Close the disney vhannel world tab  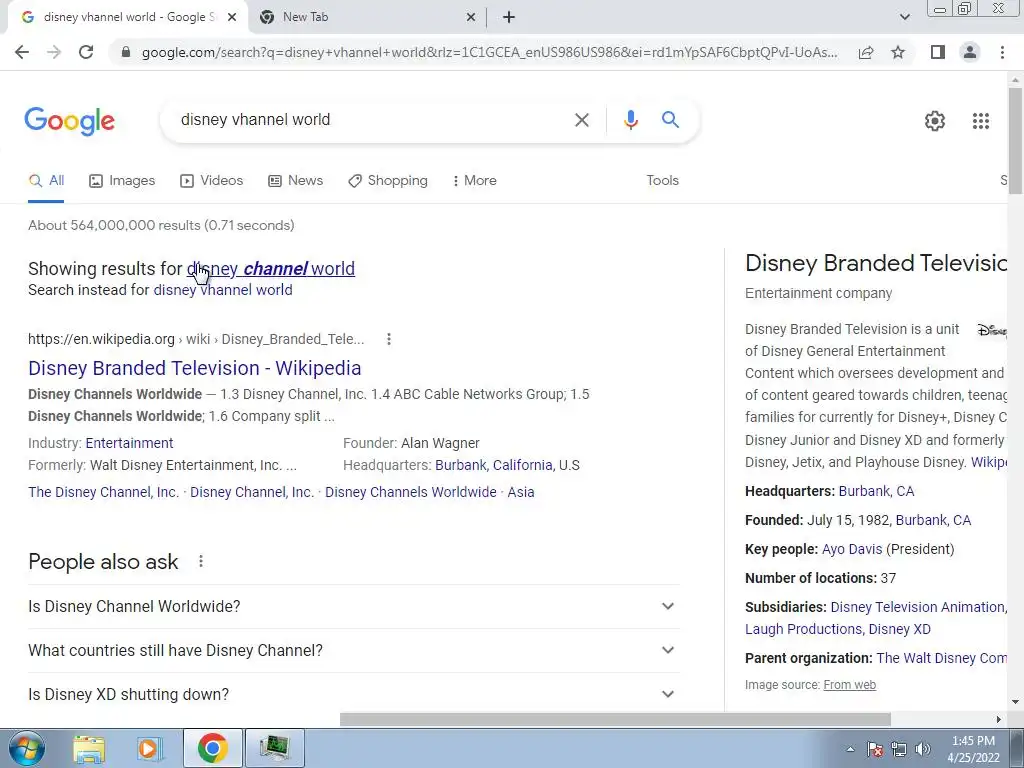point(232,18)
